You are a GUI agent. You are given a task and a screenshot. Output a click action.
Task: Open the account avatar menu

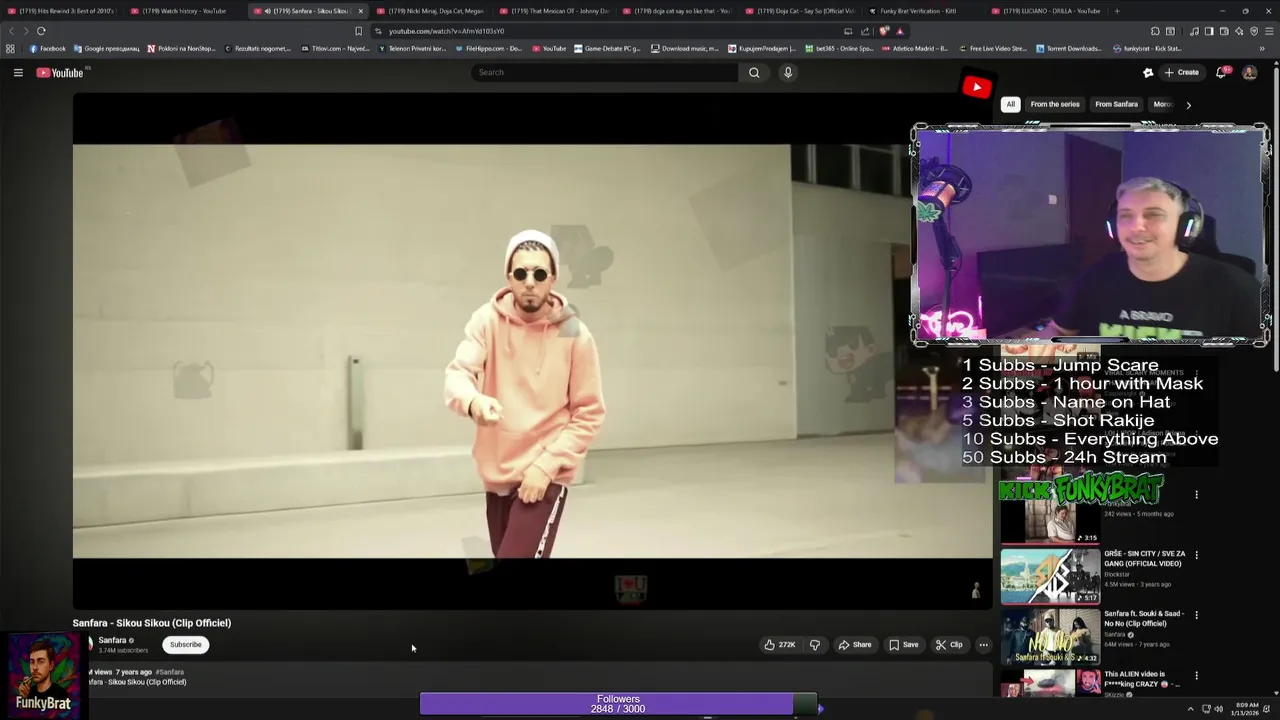pyautogui.click(x=1249, y=72)
